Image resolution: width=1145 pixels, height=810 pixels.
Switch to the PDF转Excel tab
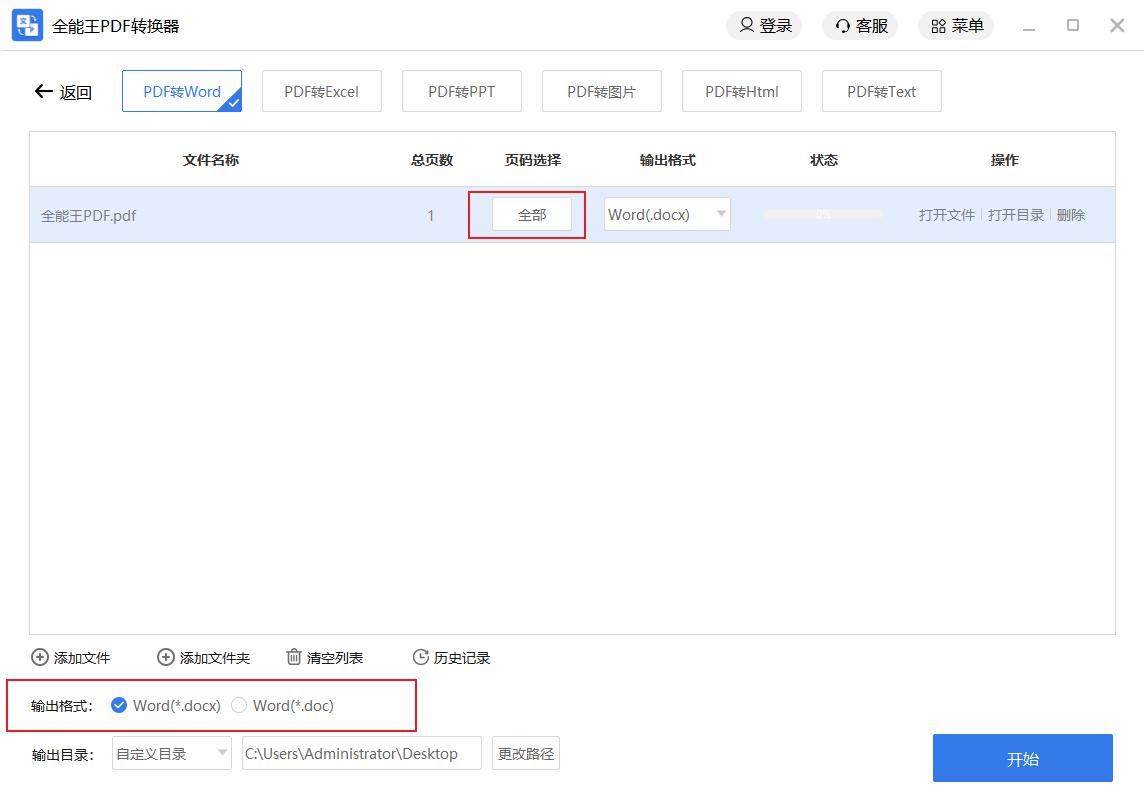321,92
